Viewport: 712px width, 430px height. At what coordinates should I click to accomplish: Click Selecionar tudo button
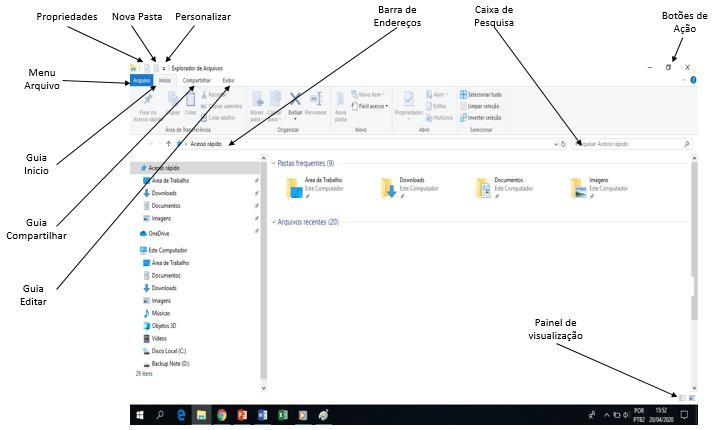click(x=481, y=94)
